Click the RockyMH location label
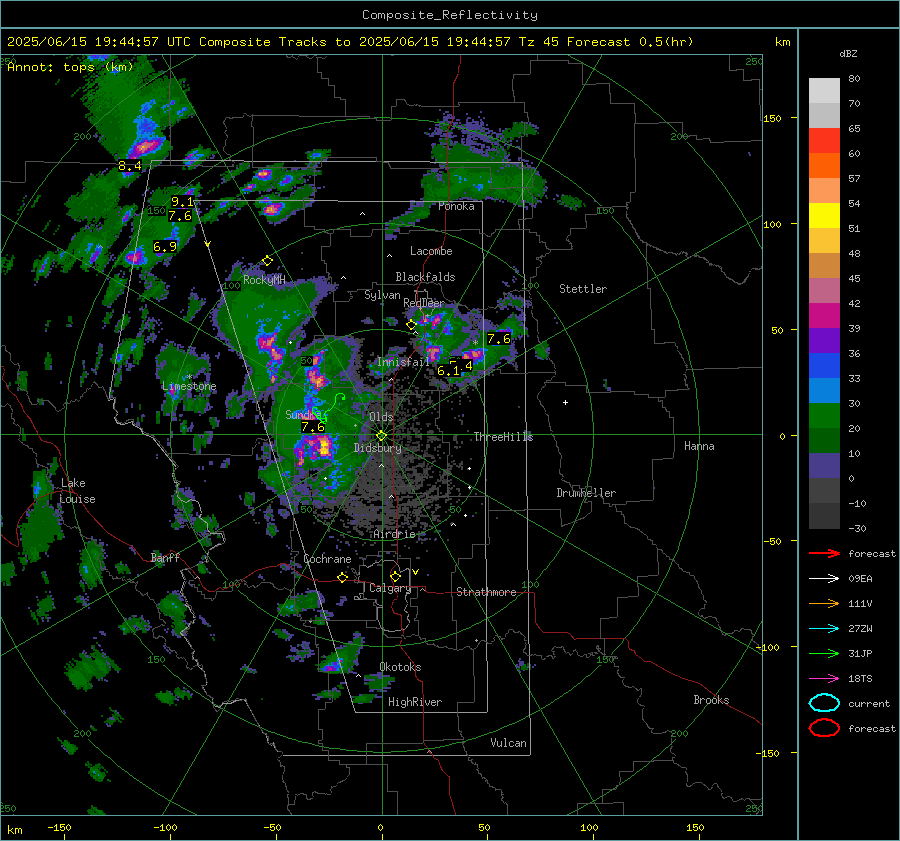Image resolution: width=900 pixels, height=841 pixels. pyautogui.click(x=264, y=280)
